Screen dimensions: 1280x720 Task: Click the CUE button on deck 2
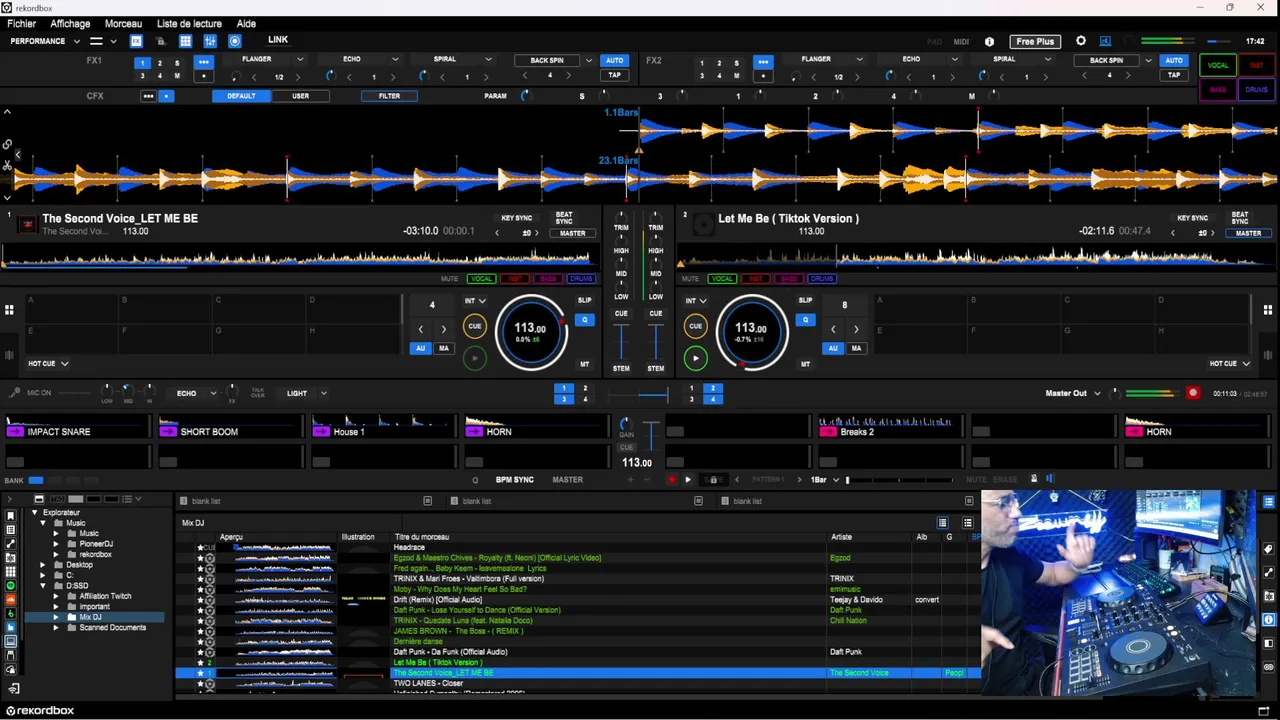point(696,326)
